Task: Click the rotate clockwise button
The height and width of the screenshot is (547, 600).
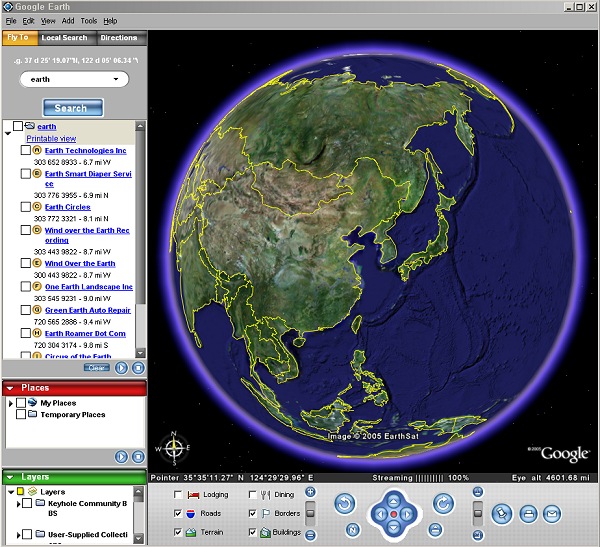Action: pyautogui.click(x=443, y=503)
